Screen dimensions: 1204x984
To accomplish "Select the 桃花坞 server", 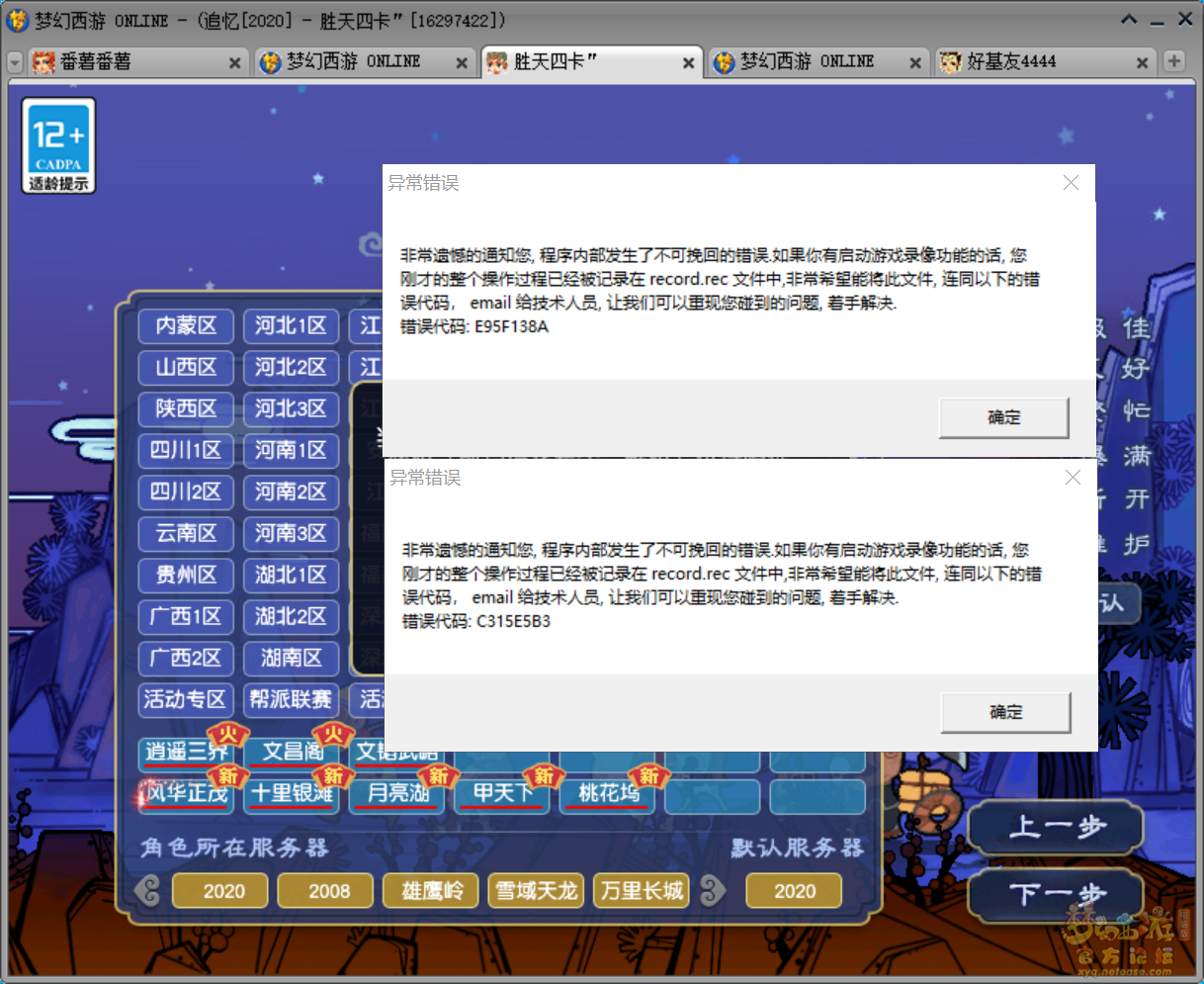I will [x=608, y=794].
